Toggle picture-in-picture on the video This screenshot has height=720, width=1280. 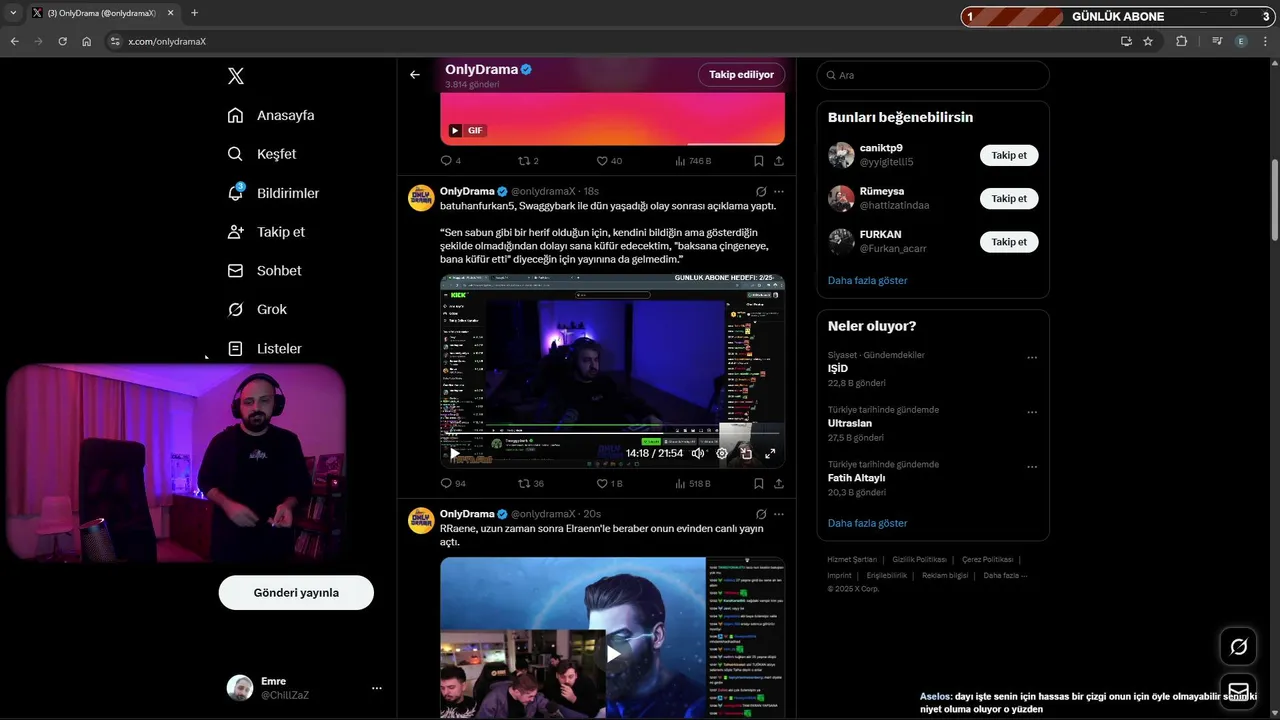[x=746, y=453]
